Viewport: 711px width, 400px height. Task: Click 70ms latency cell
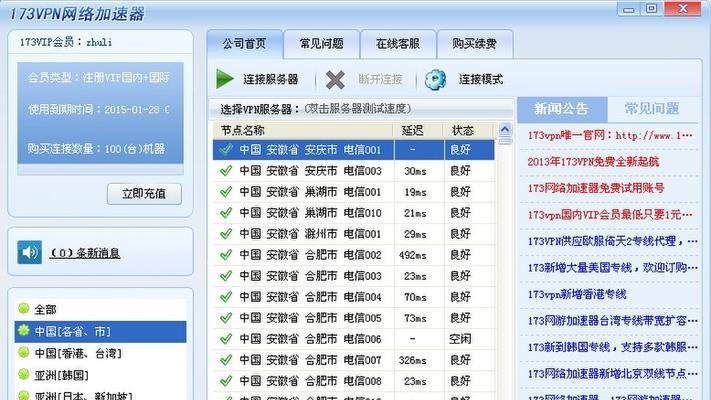(415, 298)
